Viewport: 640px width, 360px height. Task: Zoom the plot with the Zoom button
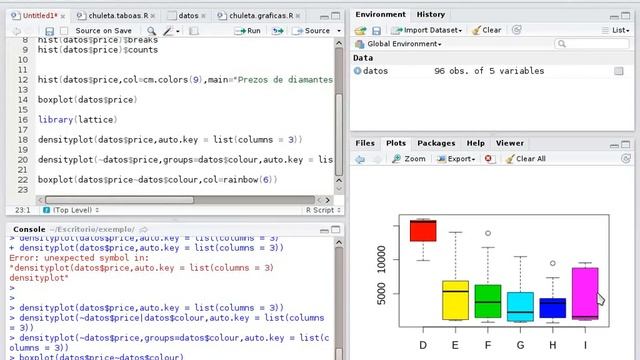point(409,159)
